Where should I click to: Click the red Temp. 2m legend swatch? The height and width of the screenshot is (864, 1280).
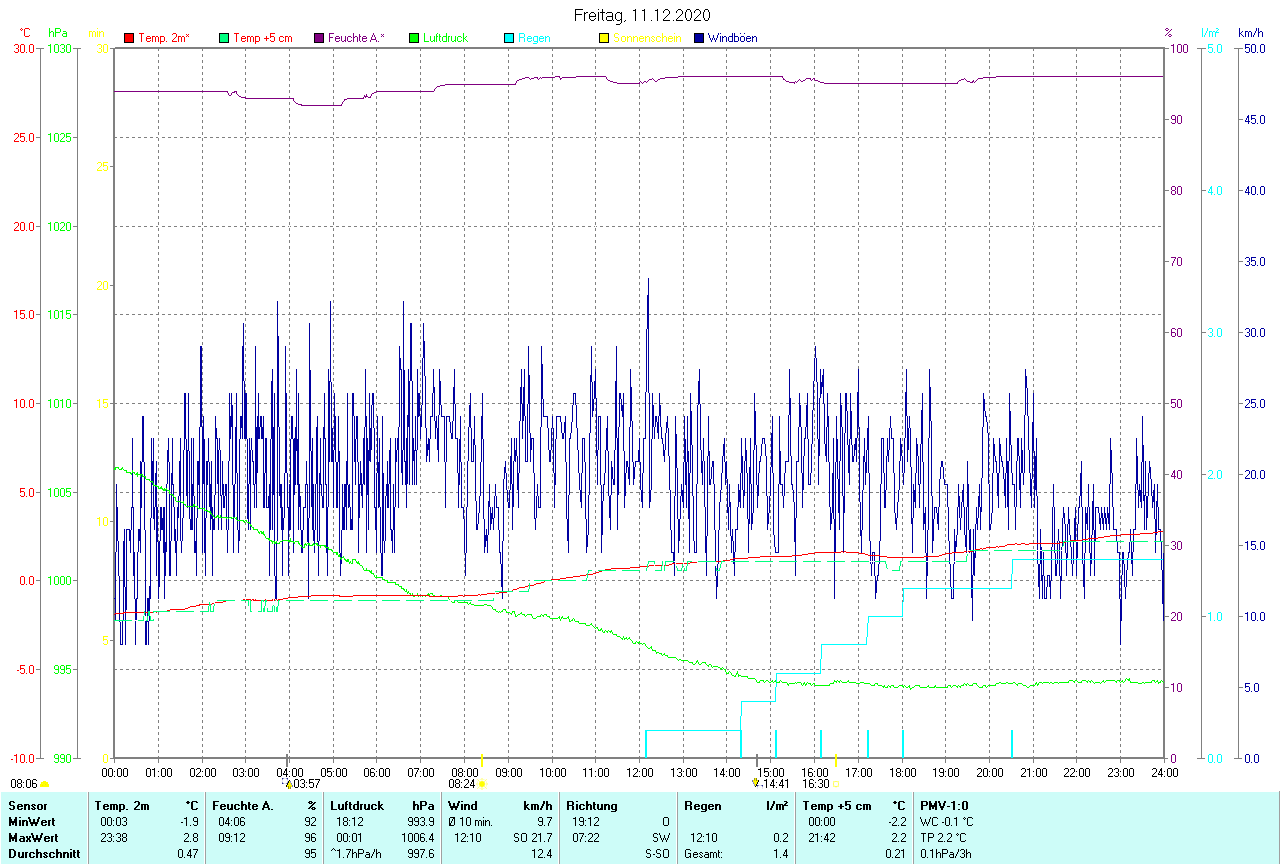click(129, 38)
